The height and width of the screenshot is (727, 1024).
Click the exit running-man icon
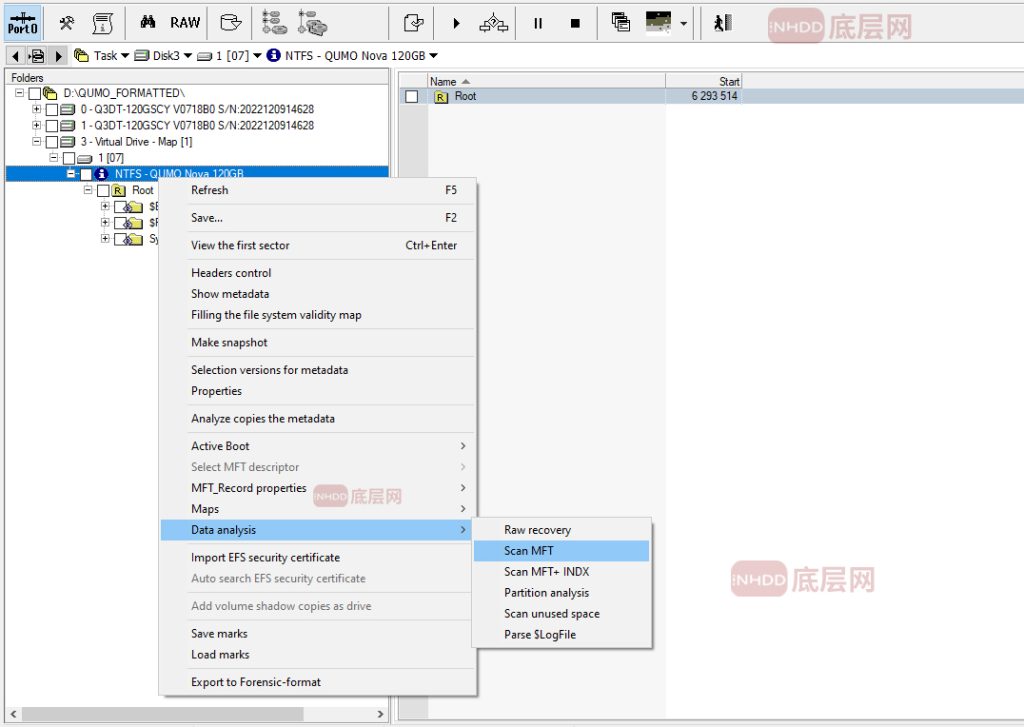click(x=721, y=22)
